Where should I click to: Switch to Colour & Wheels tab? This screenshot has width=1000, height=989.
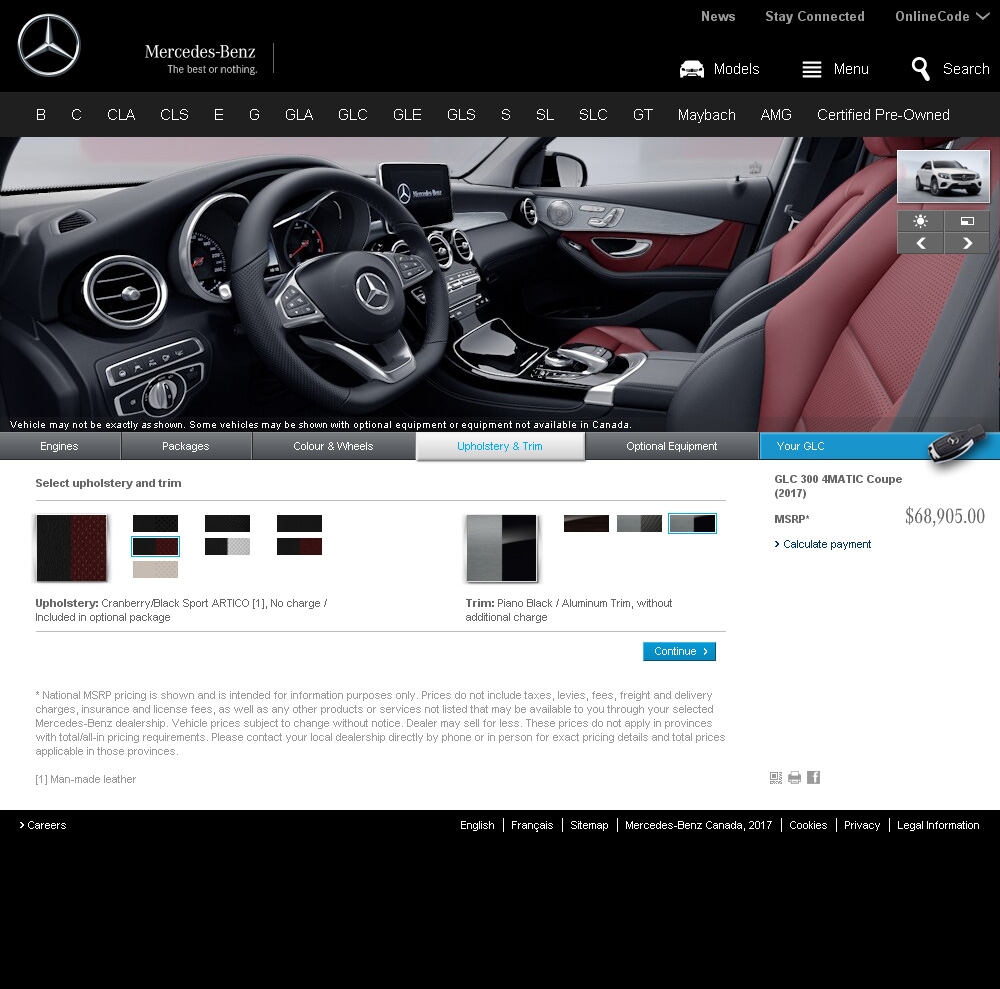tap(333, 446)
